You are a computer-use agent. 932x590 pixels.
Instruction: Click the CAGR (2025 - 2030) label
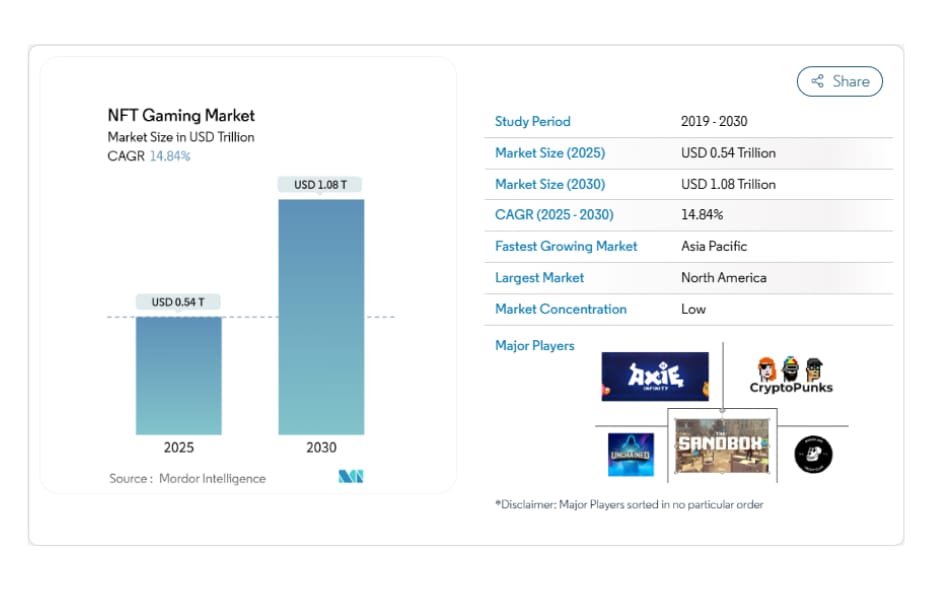tap(554, 215)
